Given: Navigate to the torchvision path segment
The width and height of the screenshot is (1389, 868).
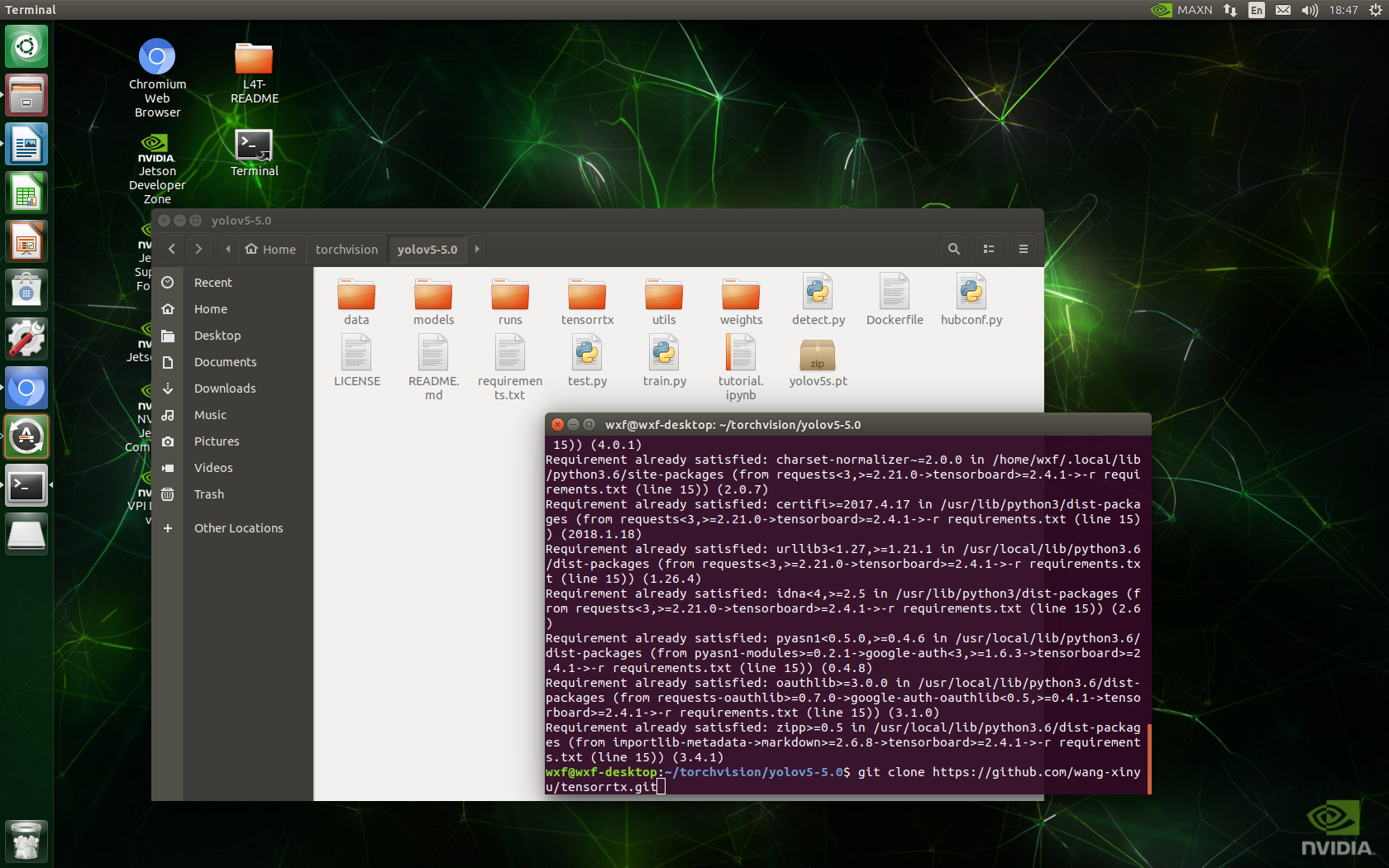Looking at the screenshot, I should (346, 249).
